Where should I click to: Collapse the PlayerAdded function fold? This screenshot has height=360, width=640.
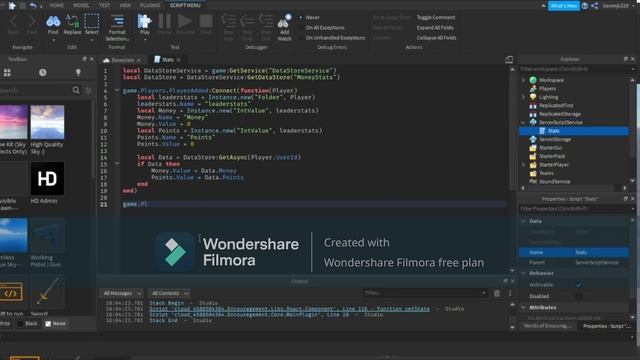(117, 90)
